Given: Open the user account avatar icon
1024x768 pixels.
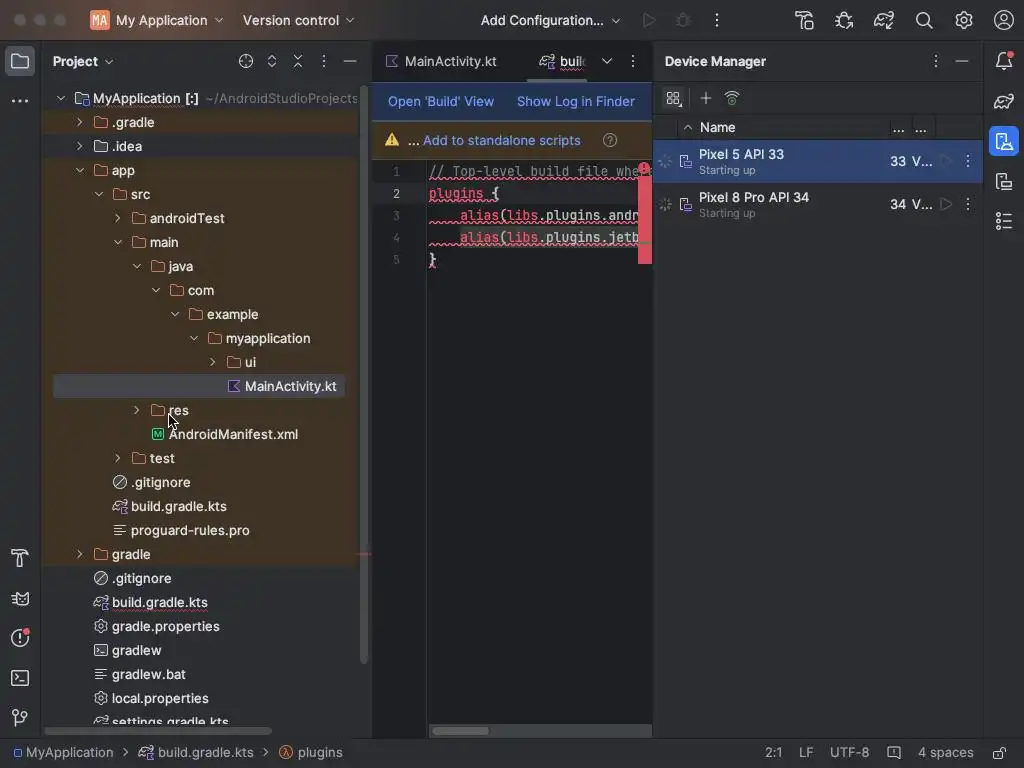Looking at the screenshot, I should tap(1003, 20).
